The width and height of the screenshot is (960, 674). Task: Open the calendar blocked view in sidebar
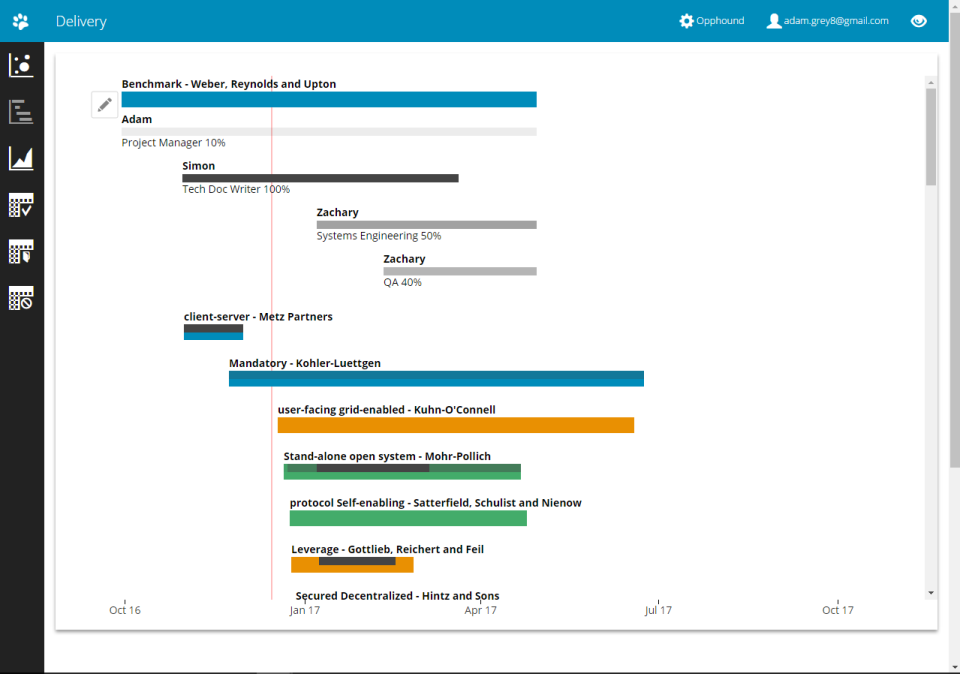point(21,298)
